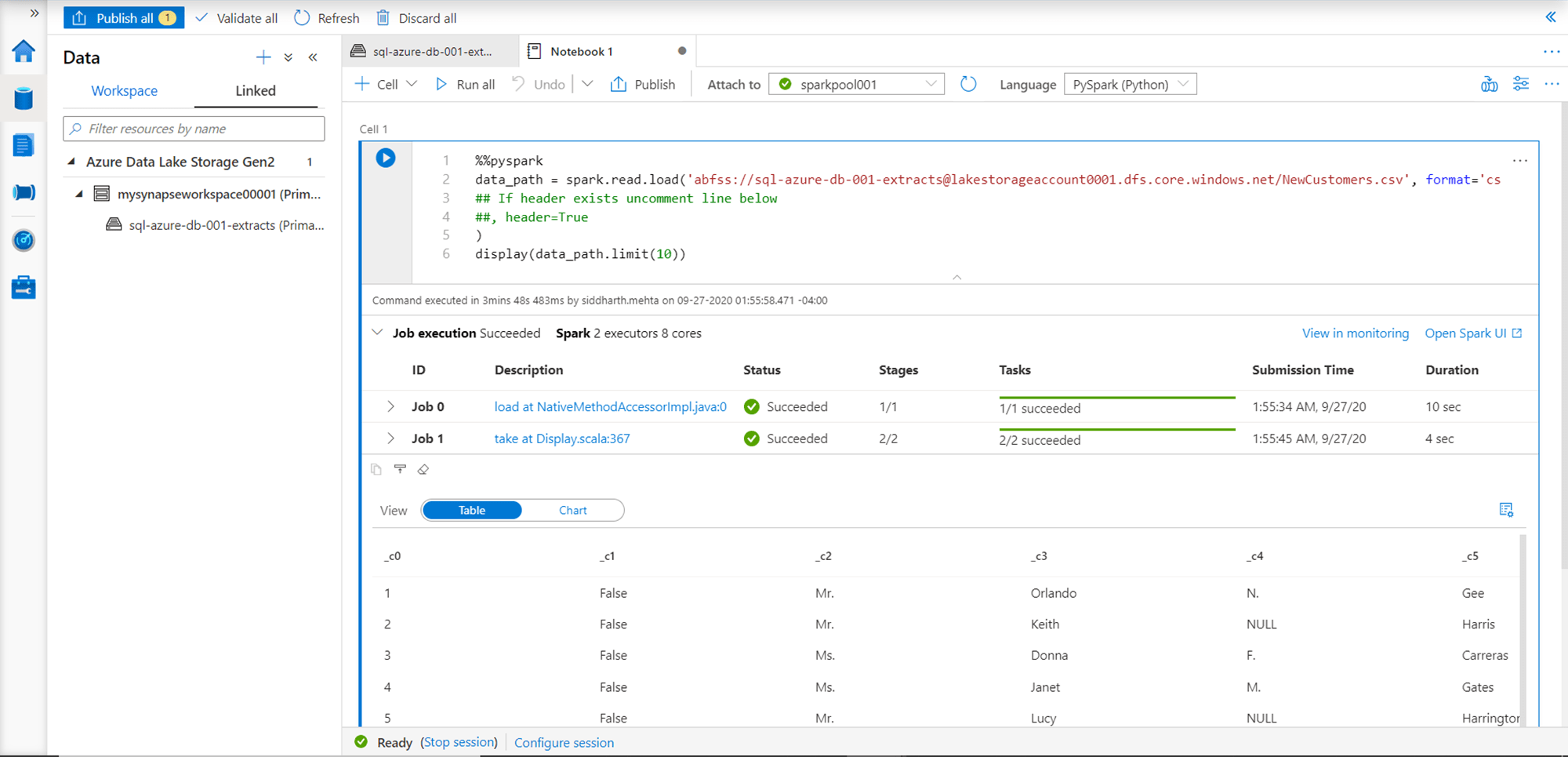The image size is (1568, 757).
Task: Open the Manage hub icon
Action: [x=24, y=287]
